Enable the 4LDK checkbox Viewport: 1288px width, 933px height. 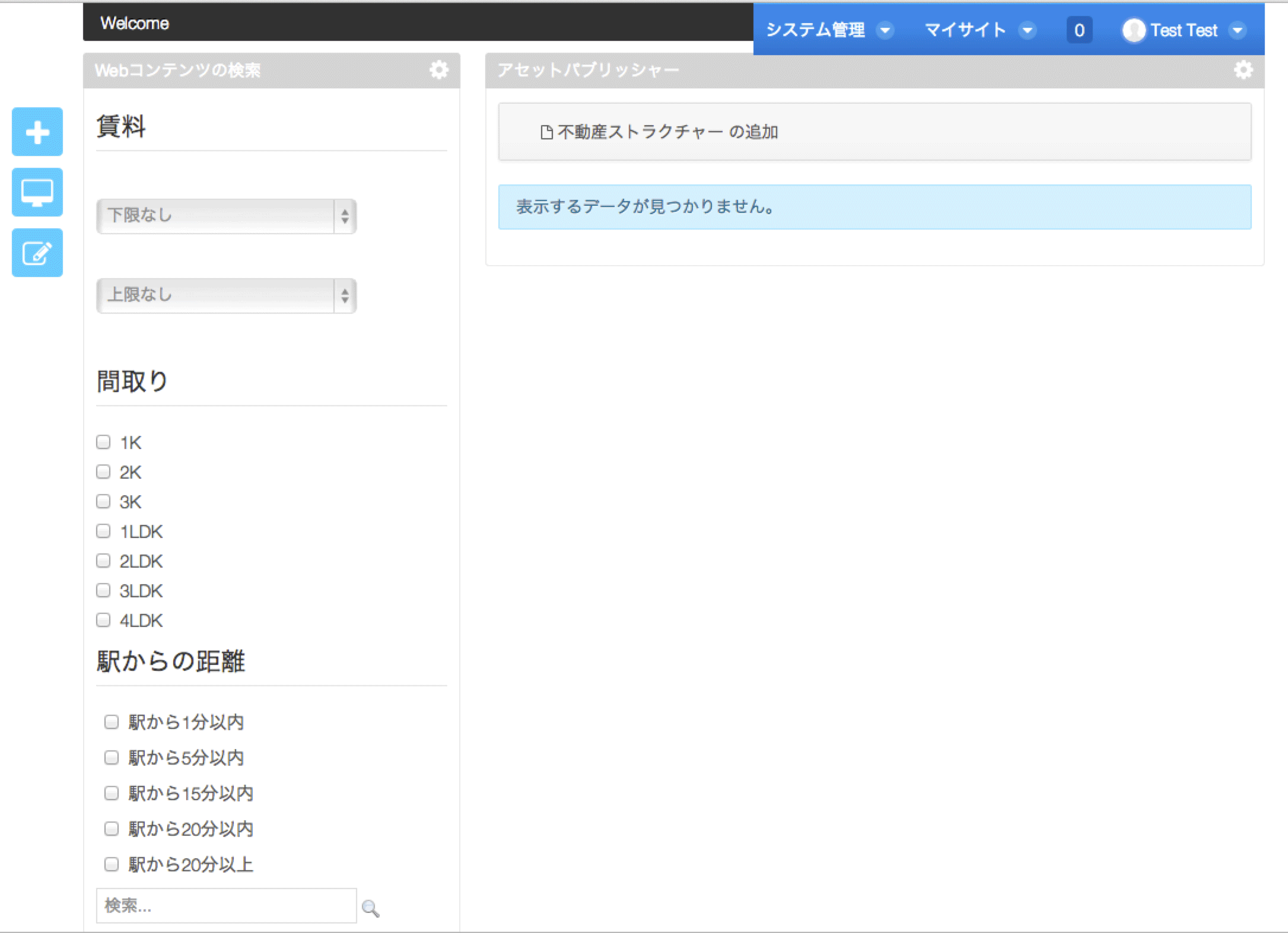pyautogui.click(x=103, y=620)
